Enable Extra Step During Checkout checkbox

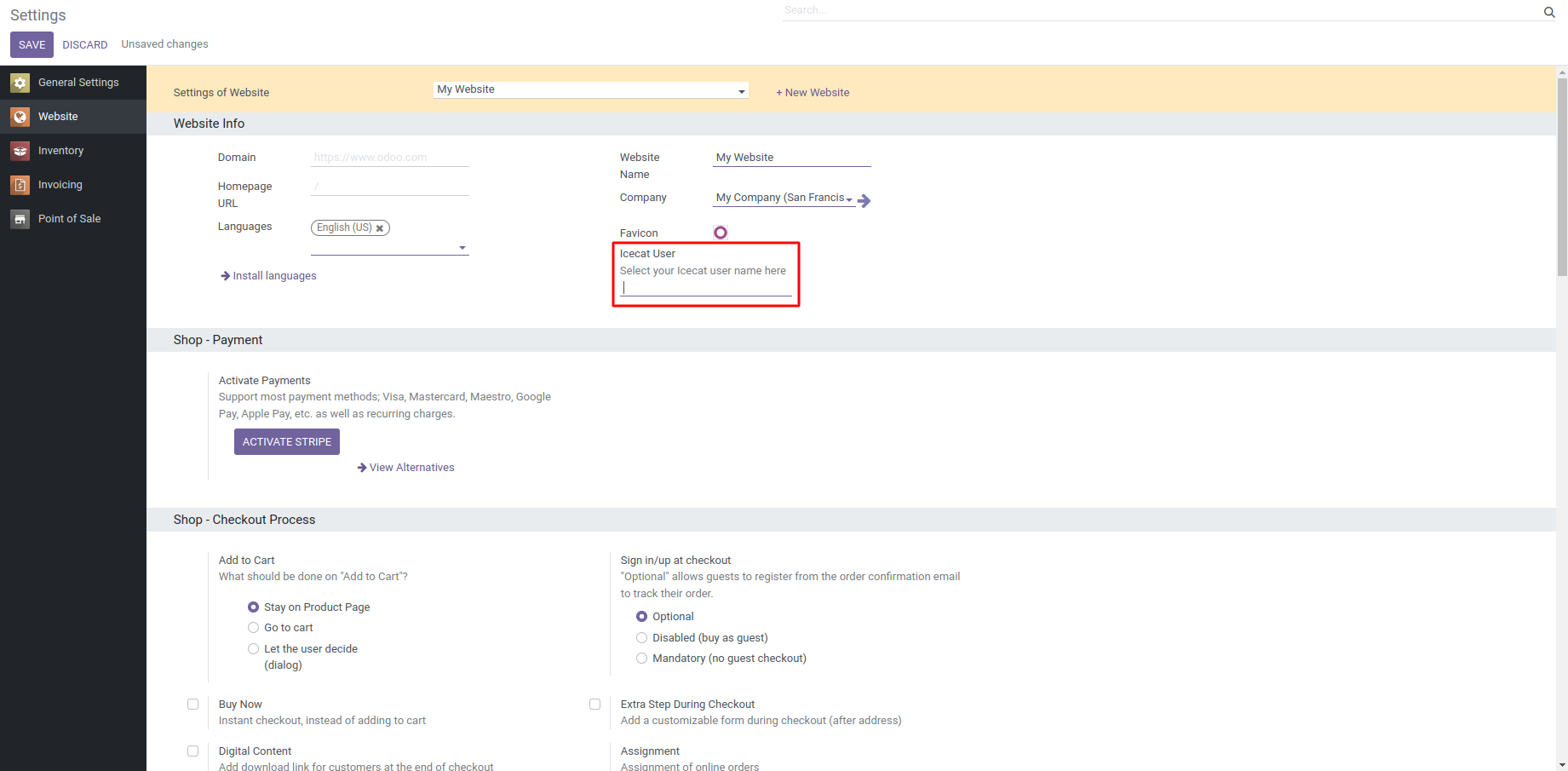(x=595, y=705)
